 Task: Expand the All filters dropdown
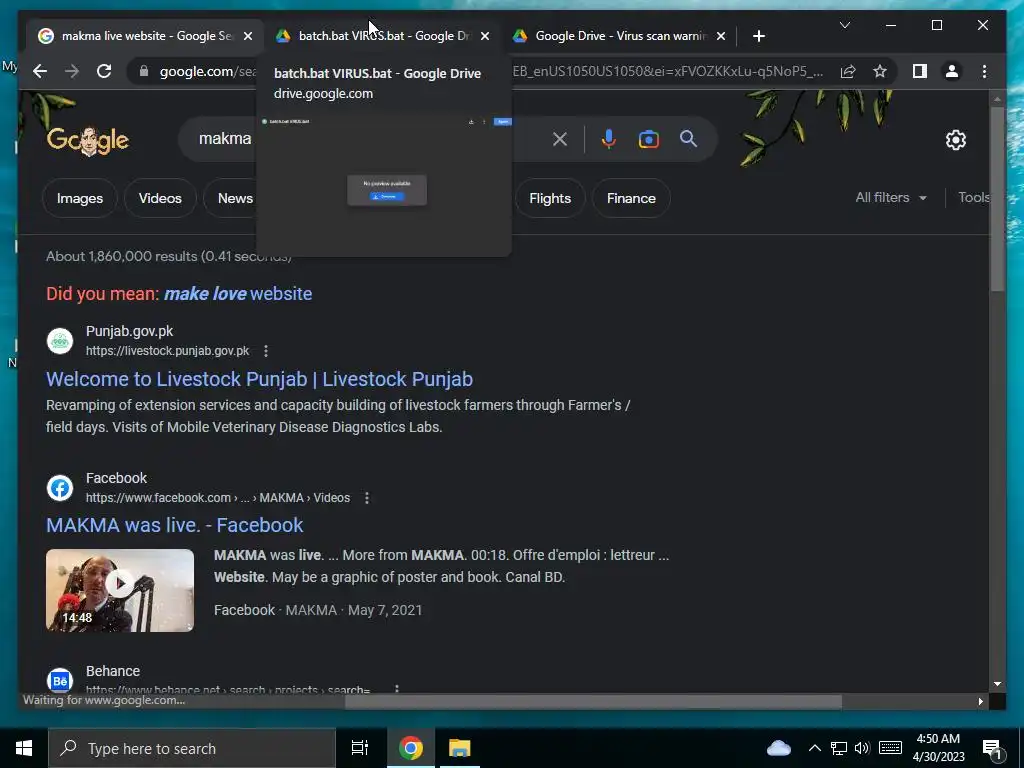click(891, 197)
